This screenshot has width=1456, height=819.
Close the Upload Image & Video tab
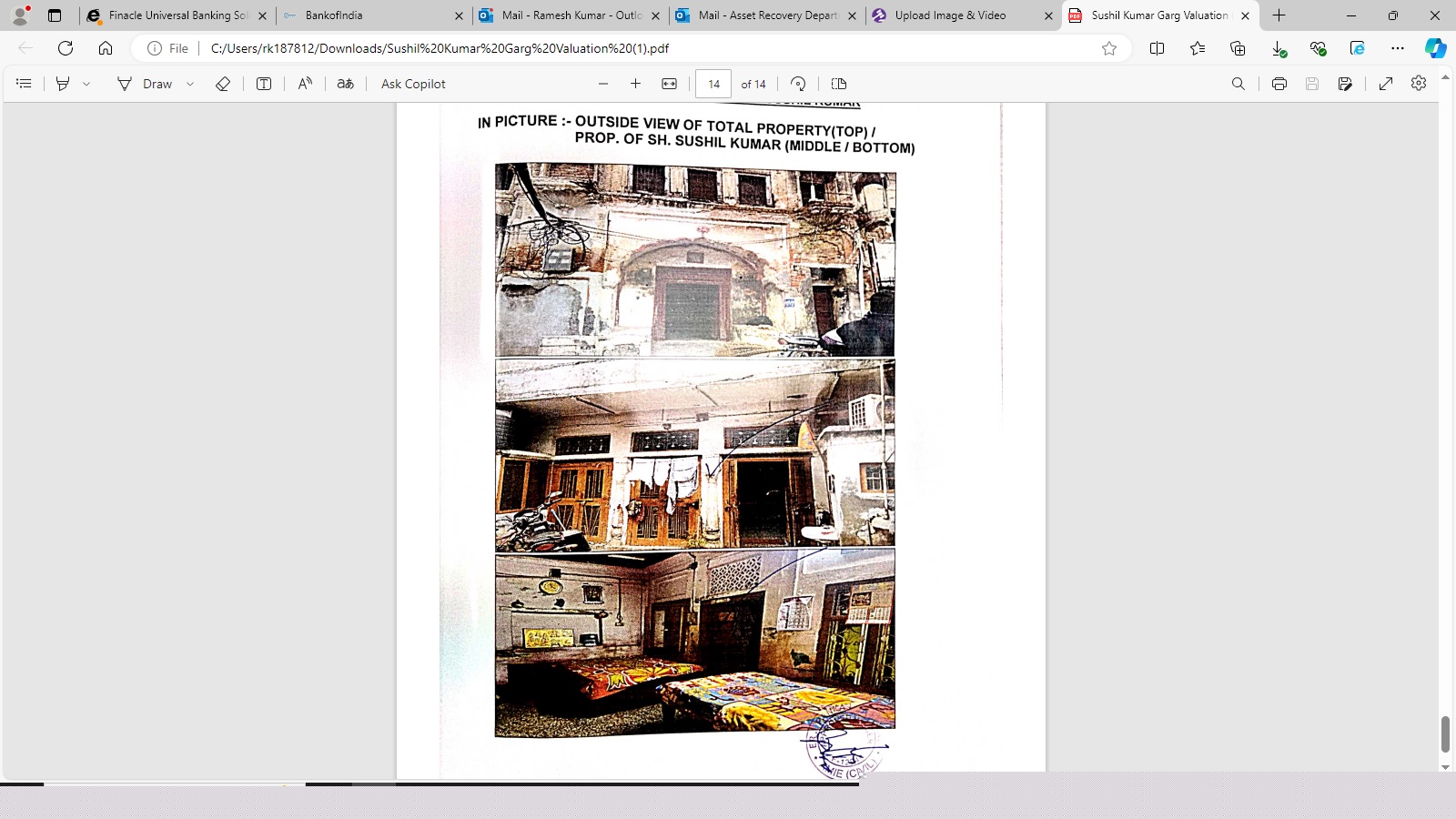click(x=1048, y=15)
